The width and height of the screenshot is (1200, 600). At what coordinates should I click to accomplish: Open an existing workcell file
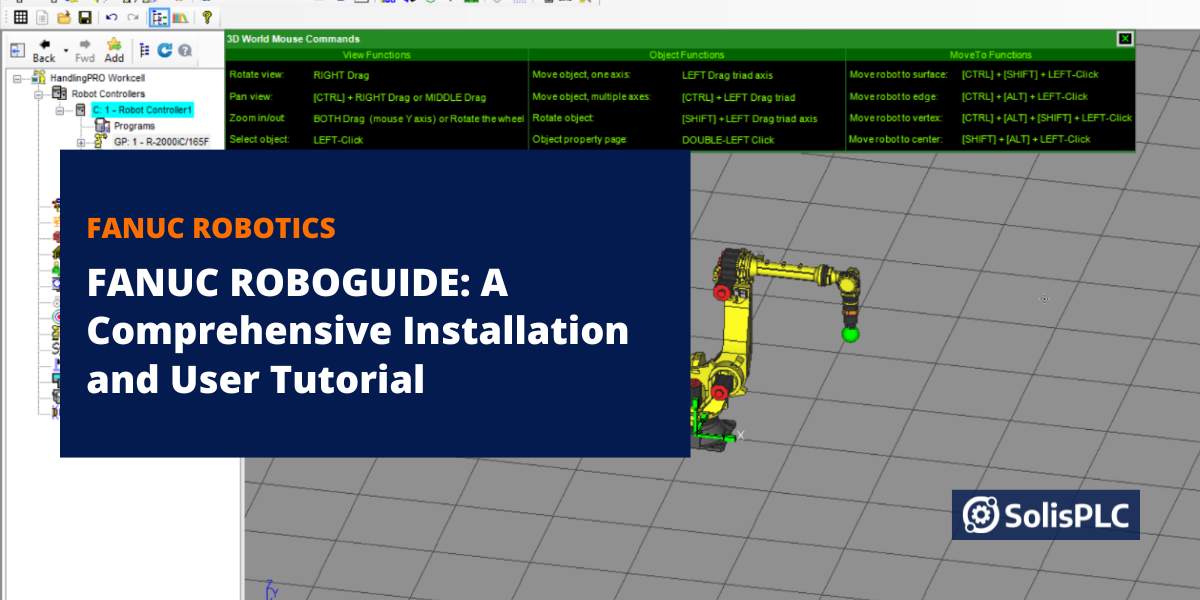click(64, 18)
